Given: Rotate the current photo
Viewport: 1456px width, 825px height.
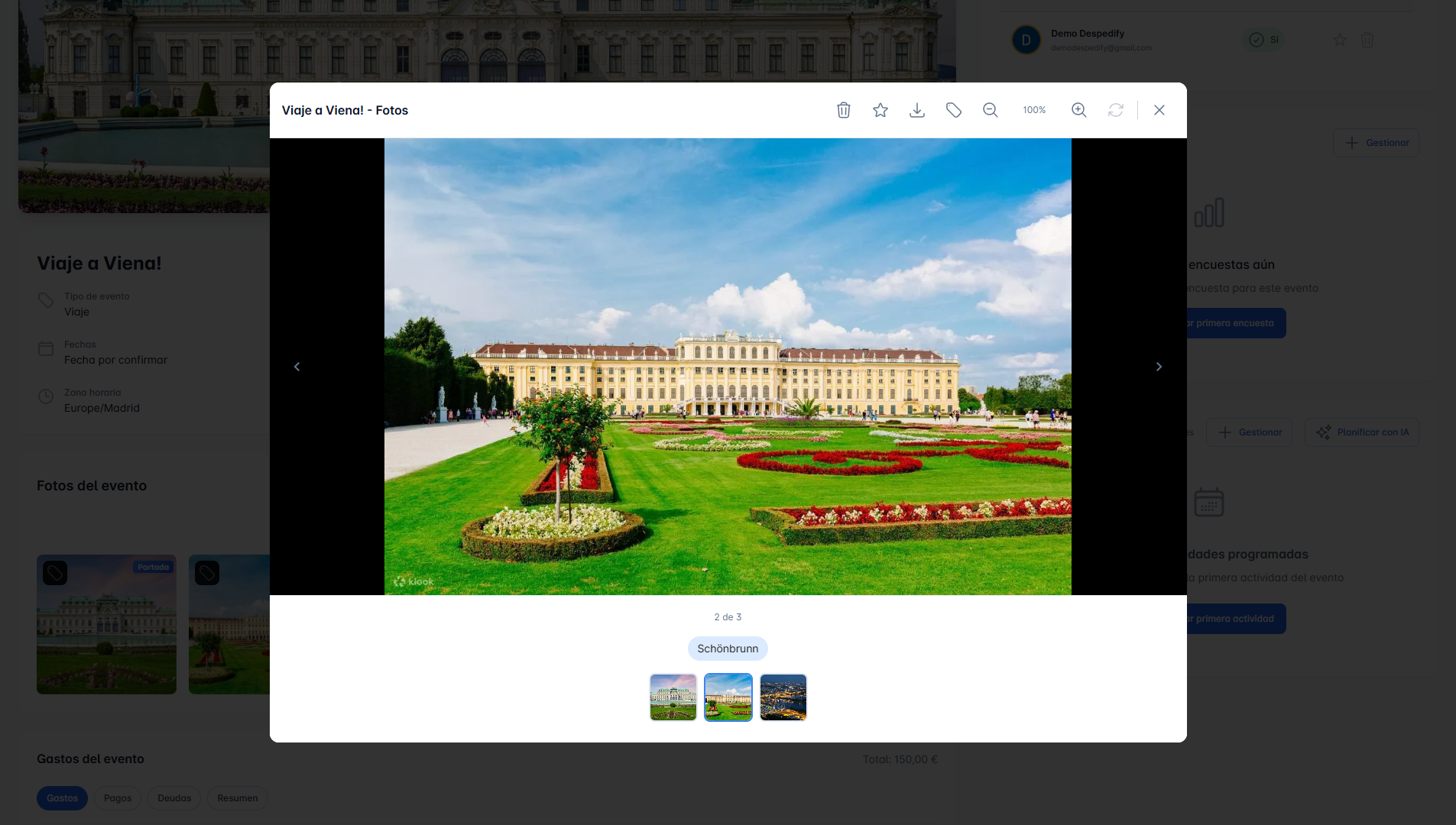Looking at the screenshot, I should tap(1115, 110).
